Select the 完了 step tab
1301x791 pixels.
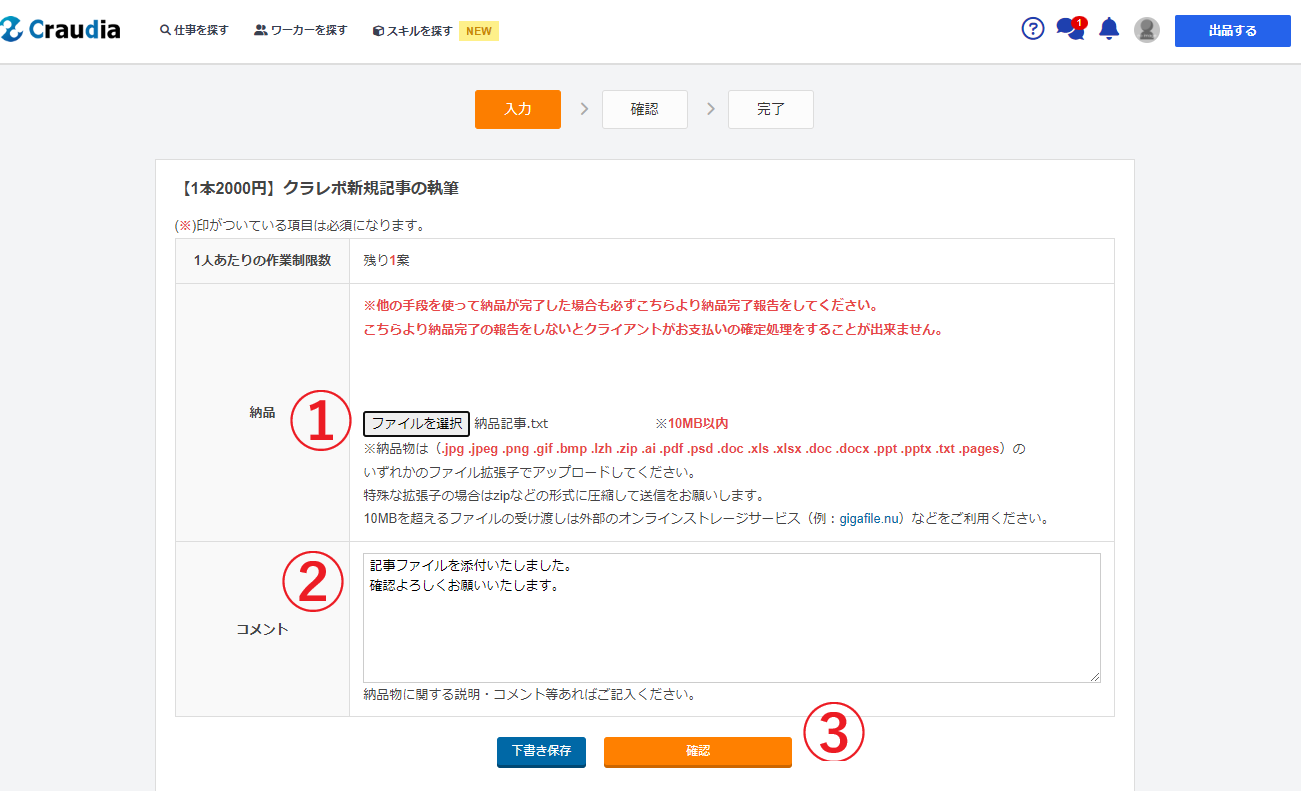pos(770,110)
